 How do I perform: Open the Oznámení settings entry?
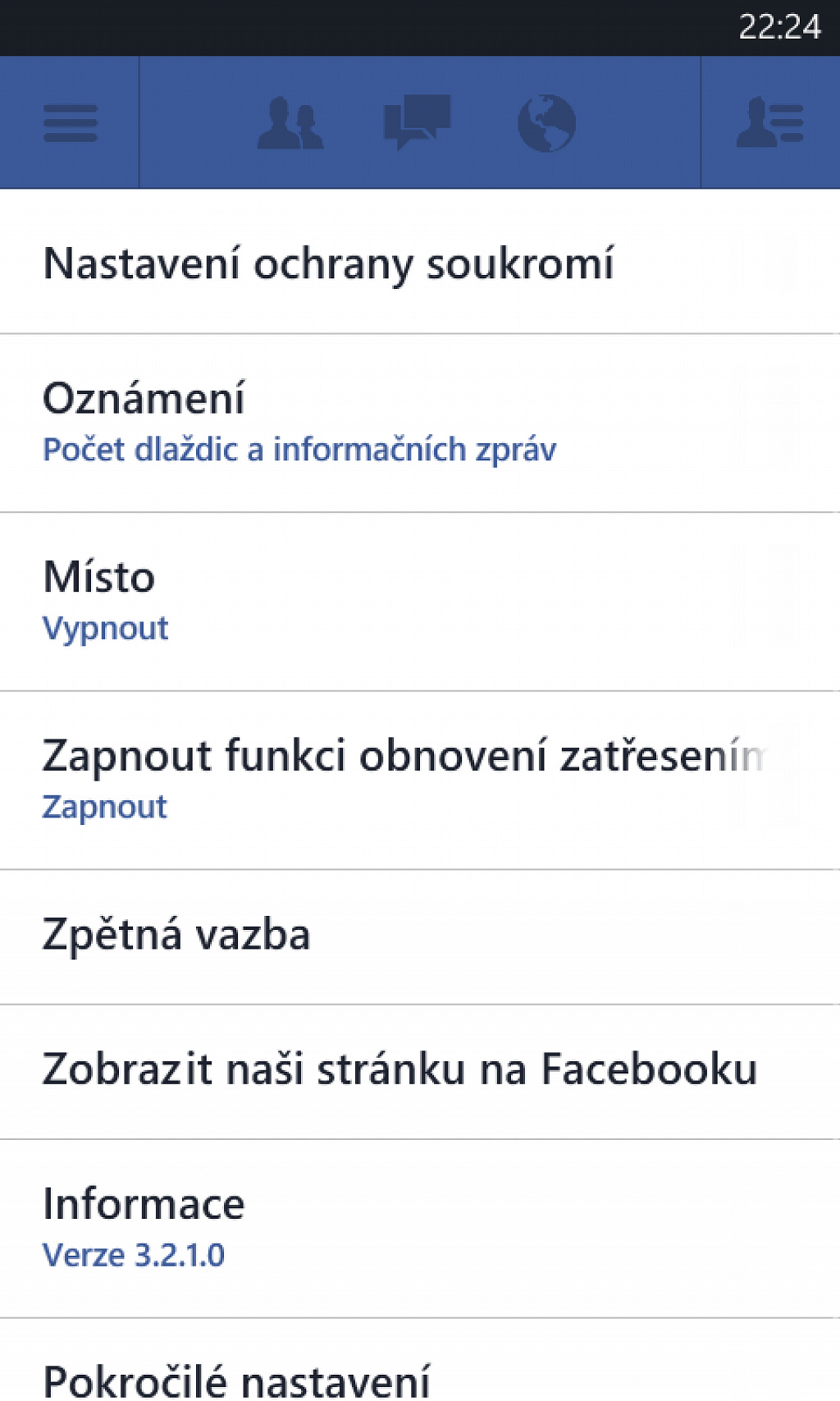point(420,423)
